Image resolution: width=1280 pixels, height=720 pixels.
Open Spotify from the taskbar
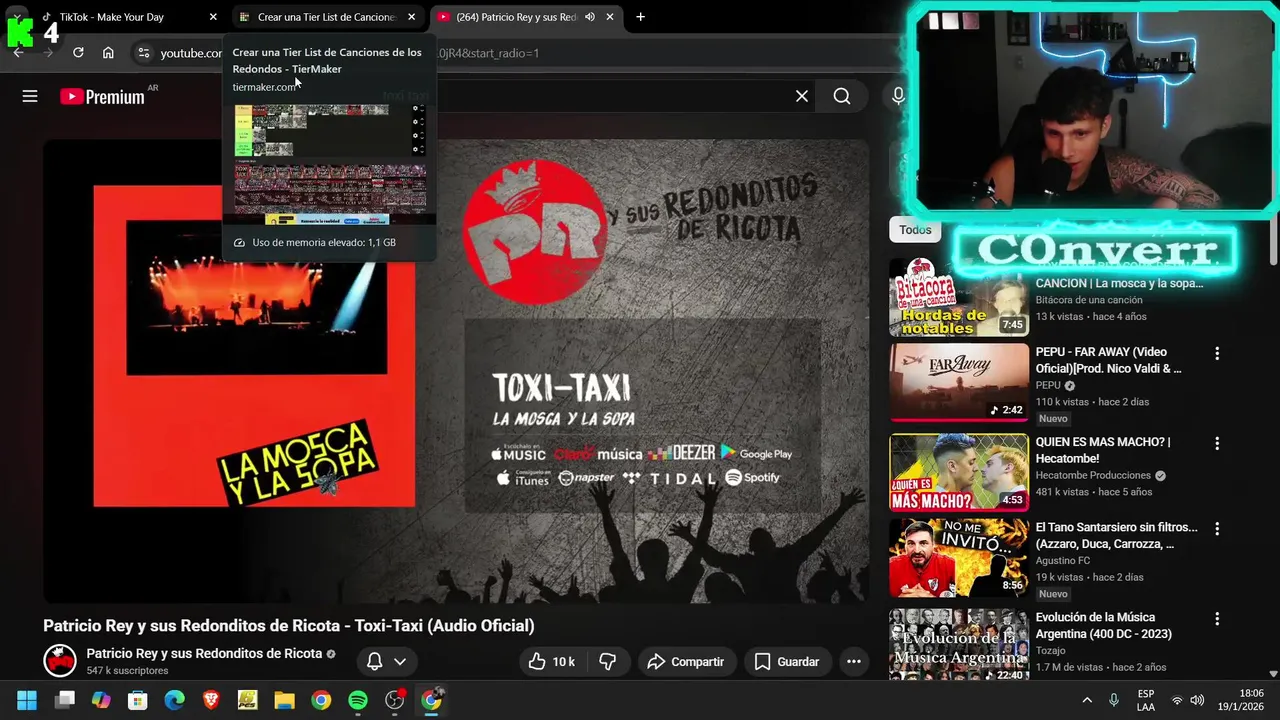pos(357,700)
